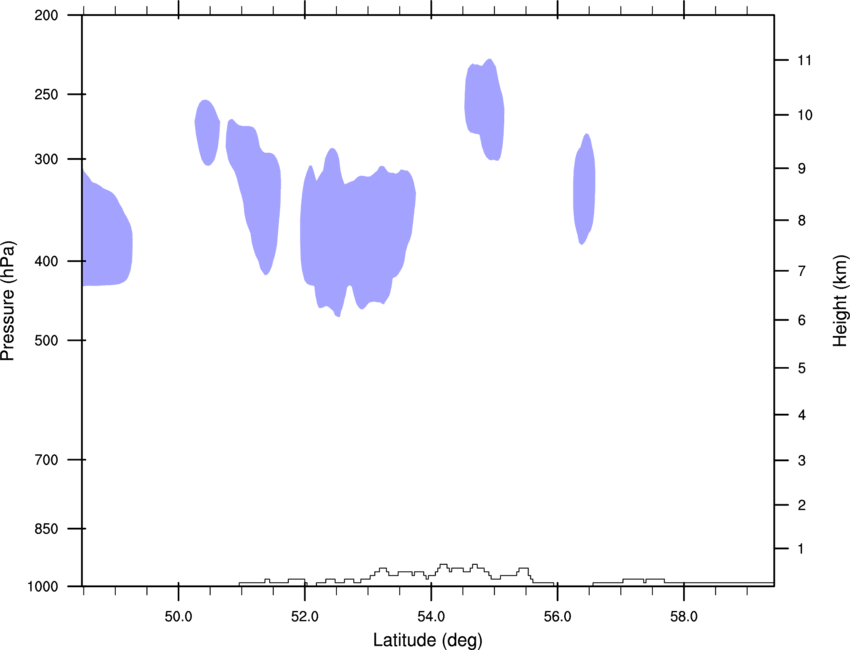Click the 11 km height label

804,60
